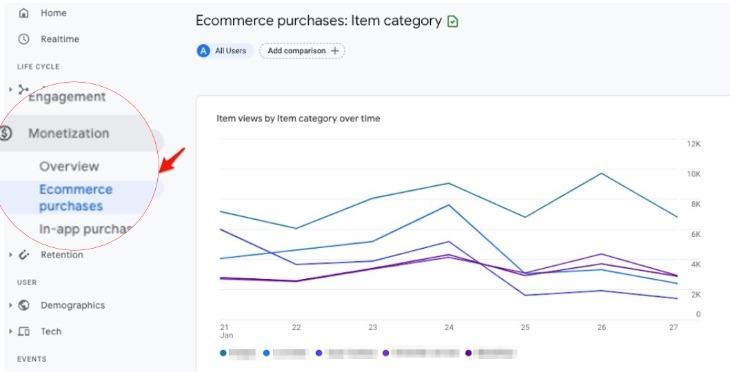The image size is (730, 372).
Task: Expand the Tech section arrow
Action: pos(11,331)
